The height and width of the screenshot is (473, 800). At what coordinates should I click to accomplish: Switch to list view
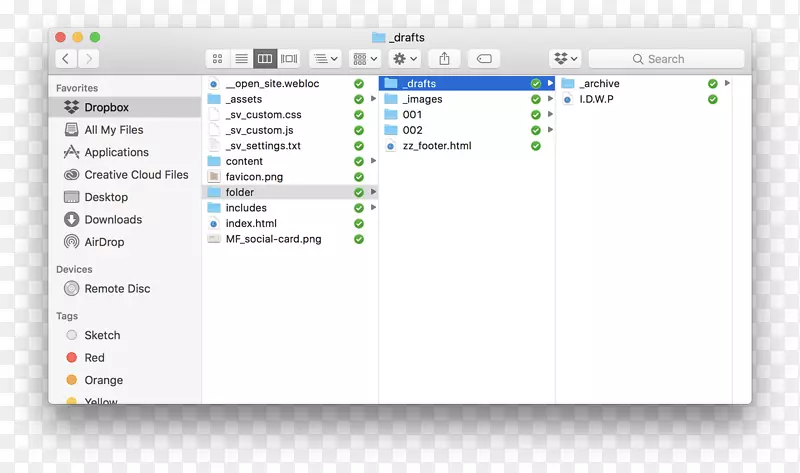pos(241,59)
